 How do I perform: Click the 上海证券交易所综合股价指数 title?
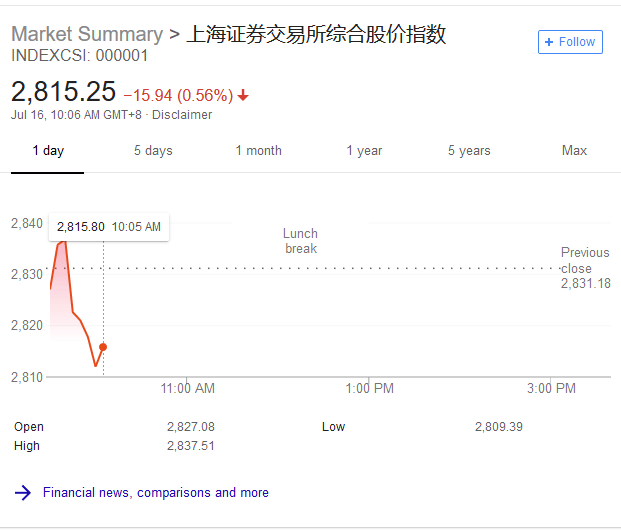pos(316,35)
